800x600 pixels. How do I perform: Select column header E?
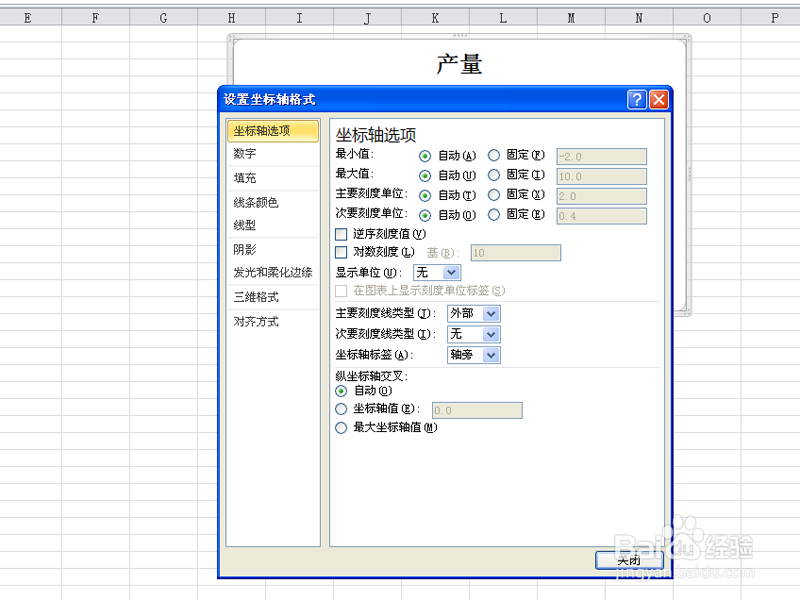tap(28, 18)
